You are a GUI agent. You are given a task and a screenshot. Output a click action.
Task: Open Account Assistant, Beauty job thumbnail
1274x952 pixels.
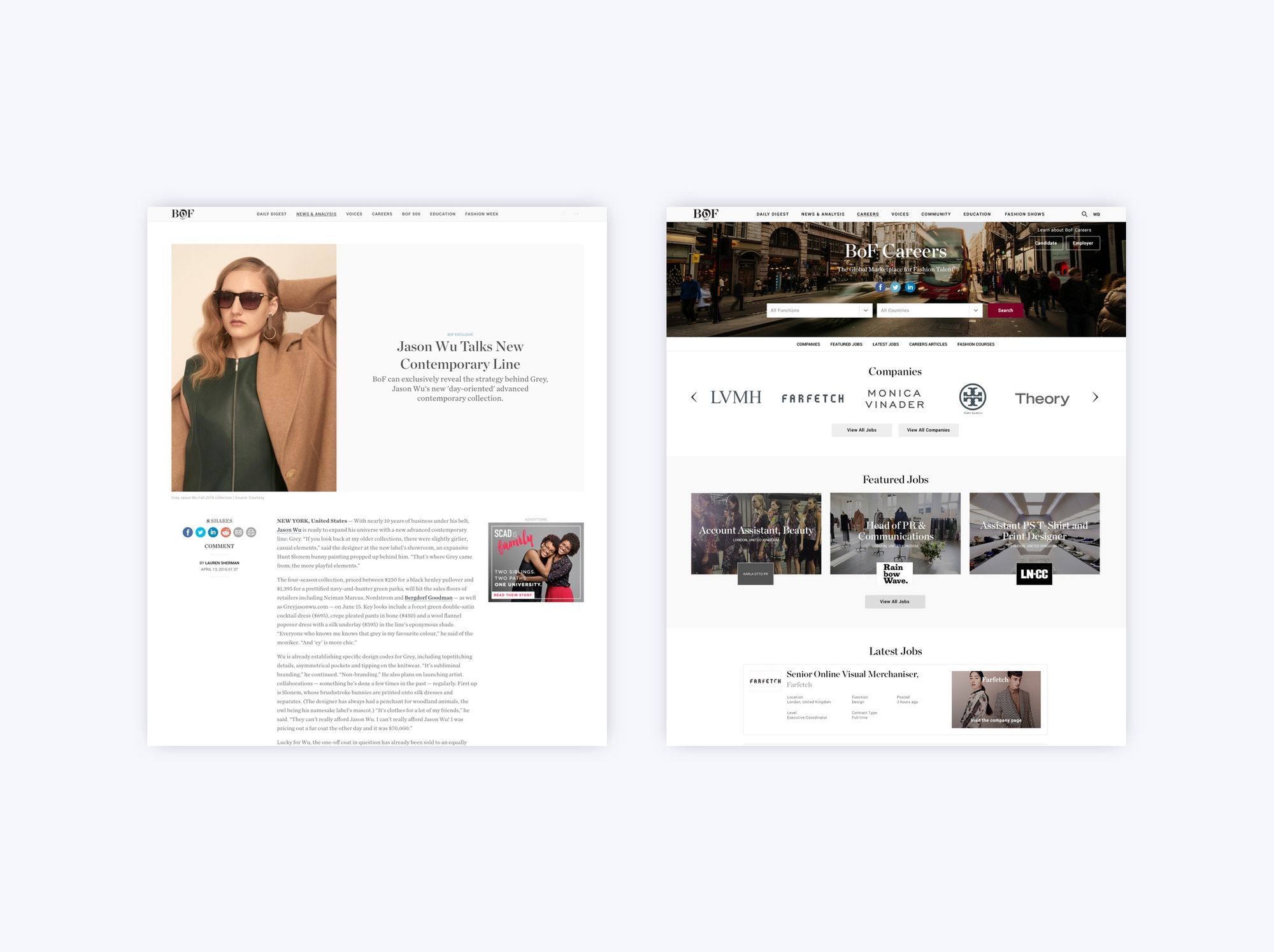755,533
